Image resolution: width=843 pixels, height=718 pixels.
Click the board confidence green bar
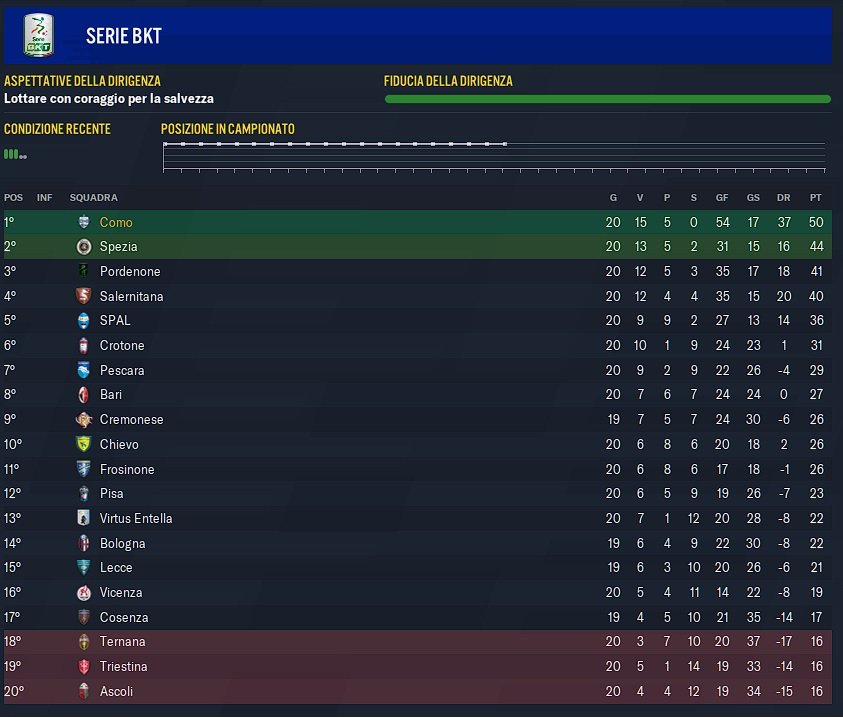608,99
